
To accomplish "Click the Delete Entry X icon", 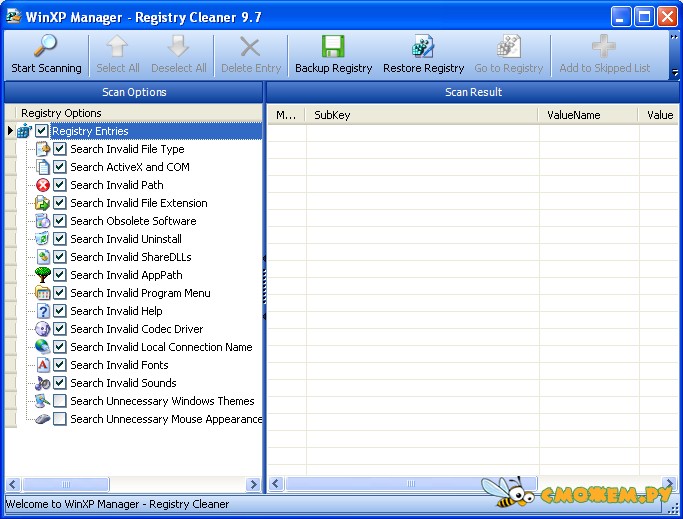I will pos(250,46).
